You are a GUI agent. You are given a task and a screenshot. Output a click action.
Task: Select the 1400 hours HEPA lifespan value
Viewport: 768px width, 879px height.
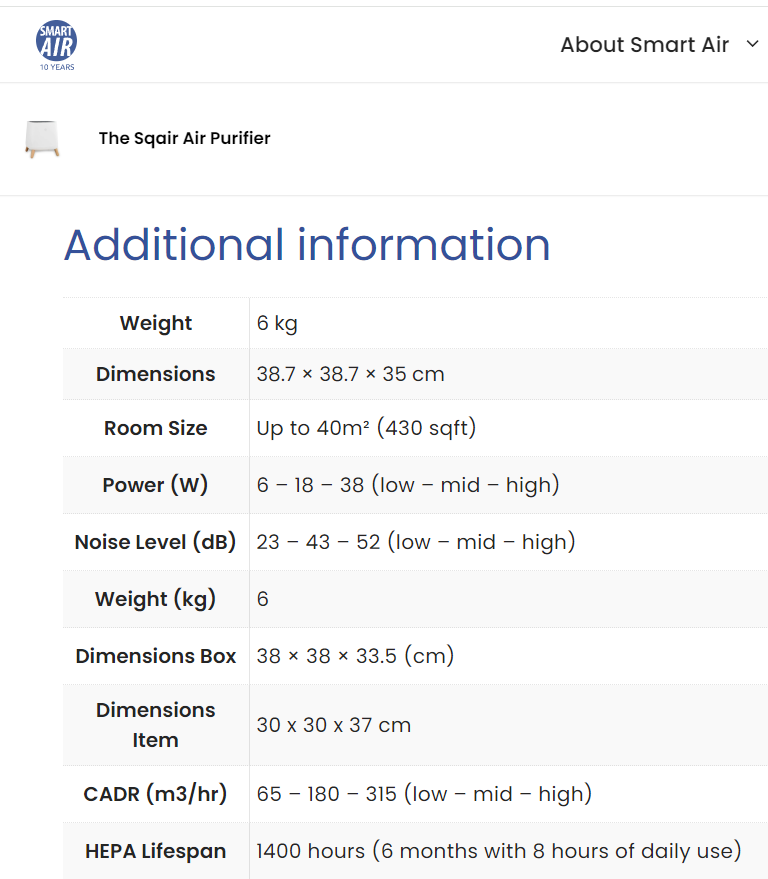(499, 851)
